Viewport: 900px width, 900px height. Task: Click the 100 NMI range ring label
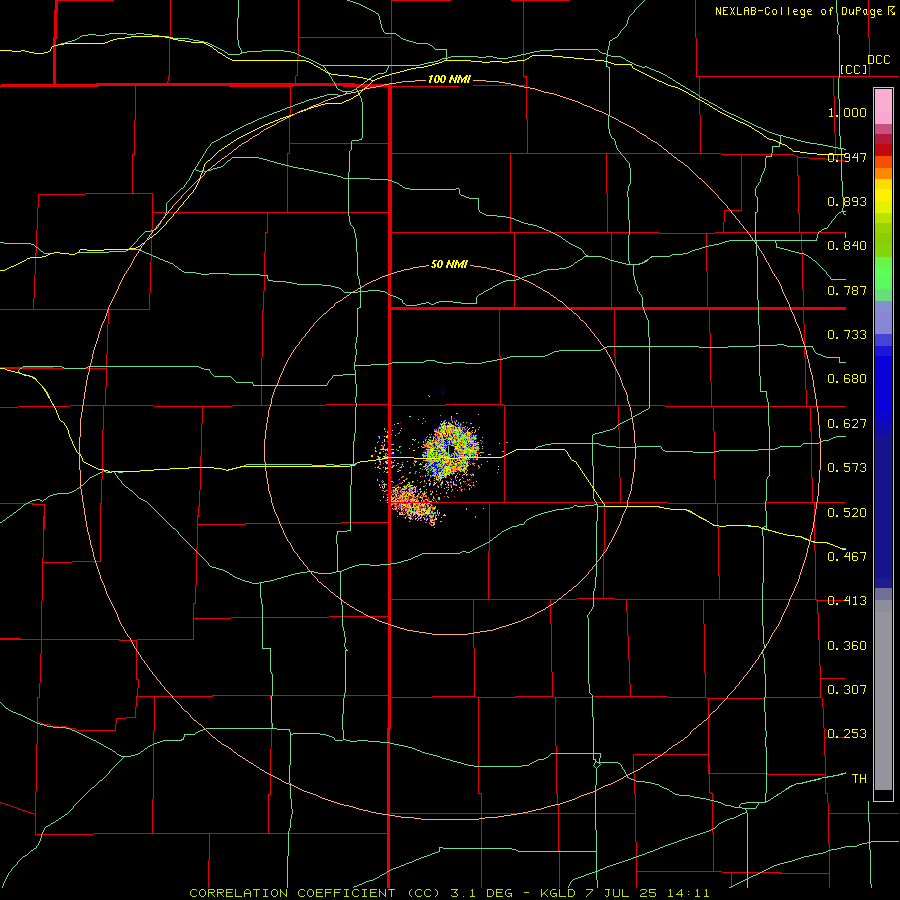(x=449, y=79)
